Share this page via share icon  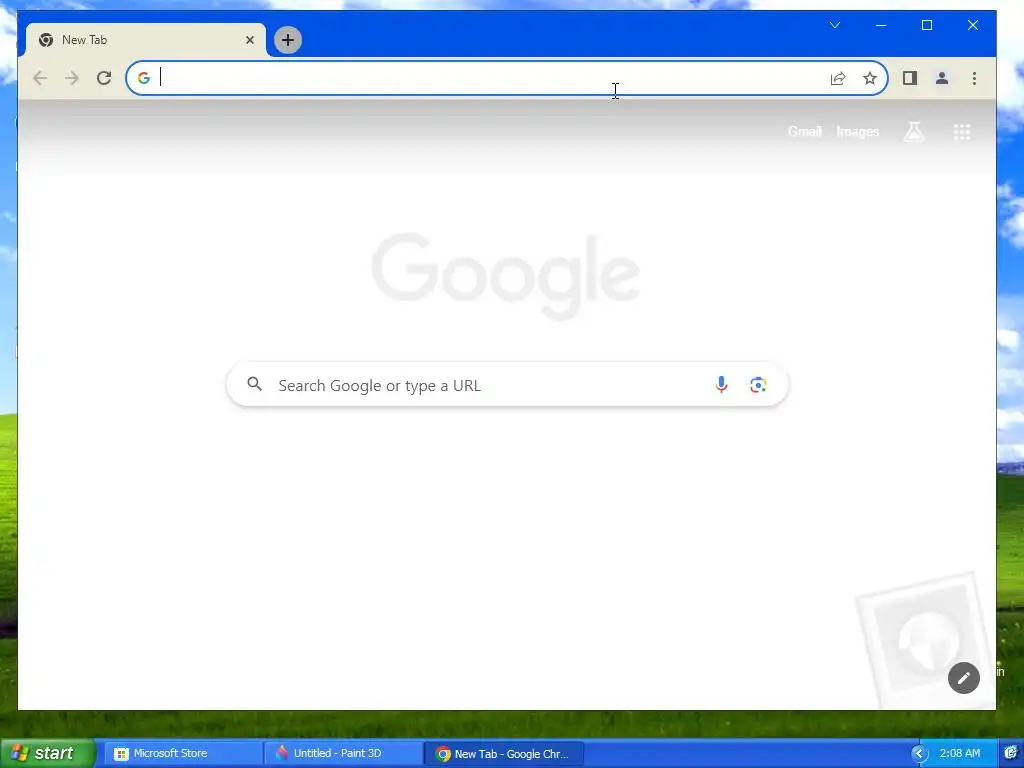point(838,78)
